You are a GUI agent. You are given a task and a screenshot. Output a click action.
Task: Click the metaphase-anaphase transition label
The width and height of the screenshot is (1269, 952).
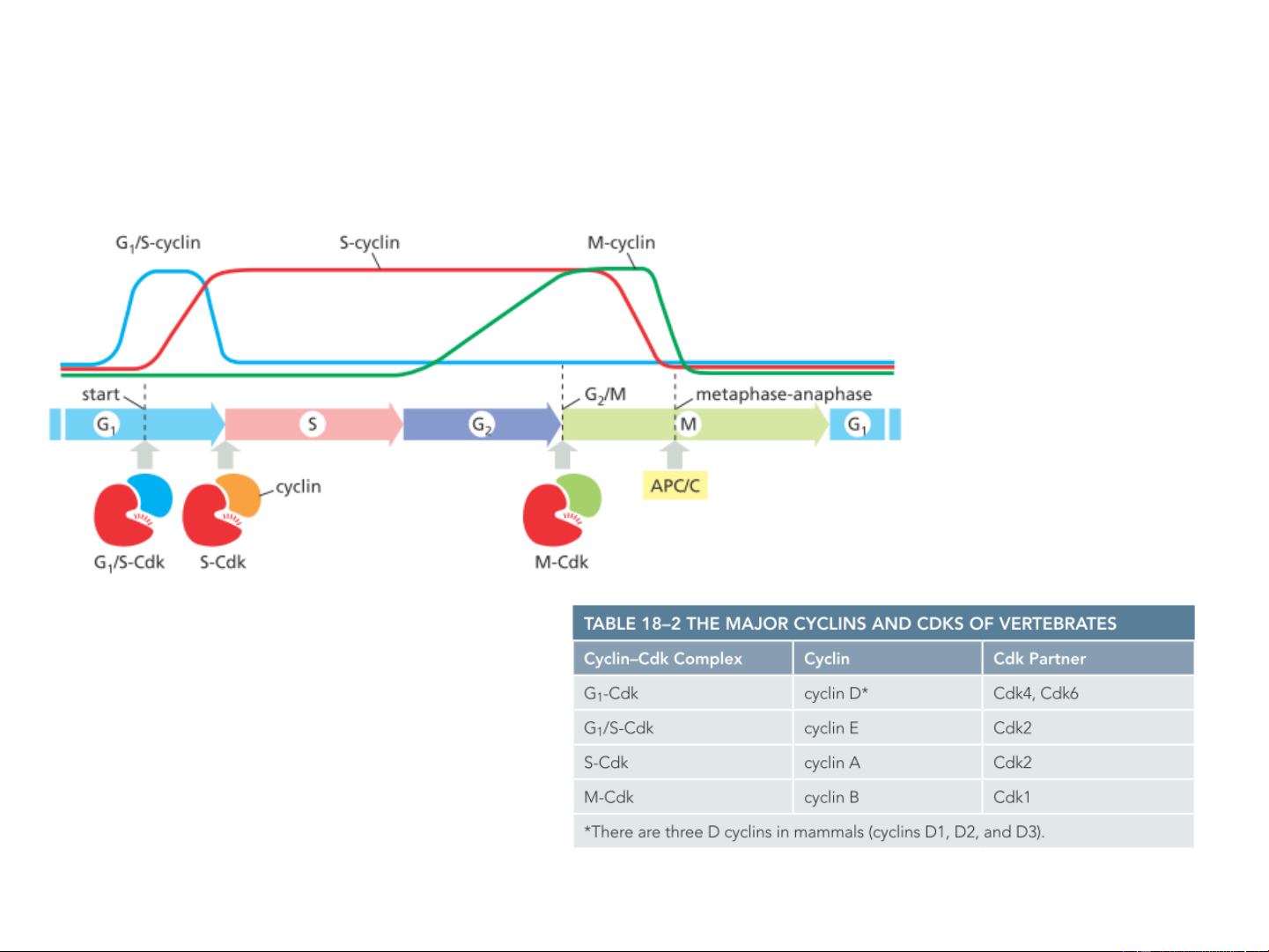click(x=783, y=395)
